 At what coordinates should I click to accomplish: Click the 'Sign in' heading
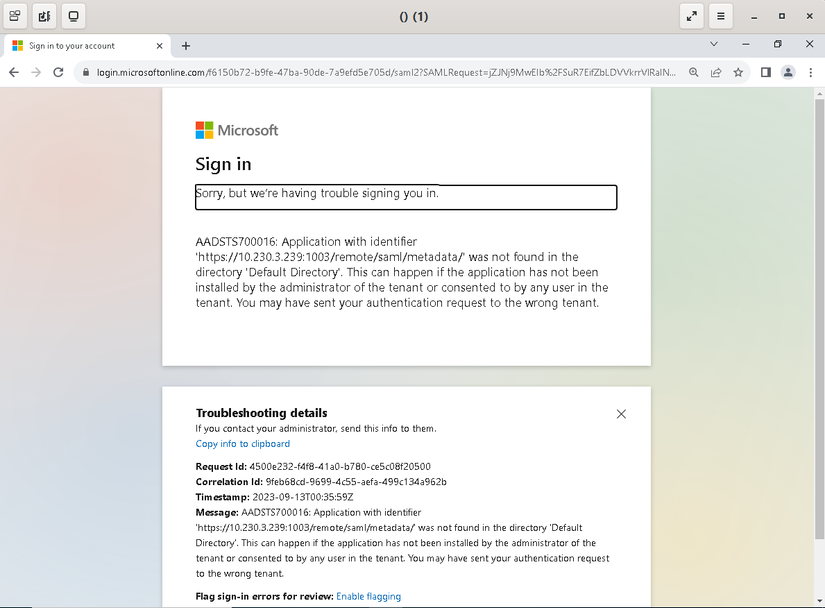(x=223, y=164)
